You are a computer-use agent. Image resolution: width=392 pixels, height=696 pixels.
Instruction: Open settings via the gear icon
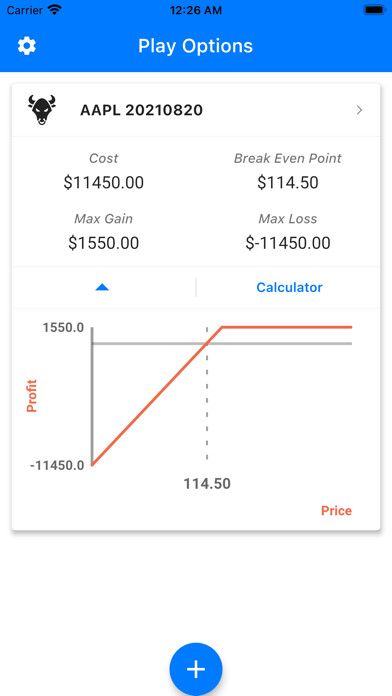(x=27, y=46)
